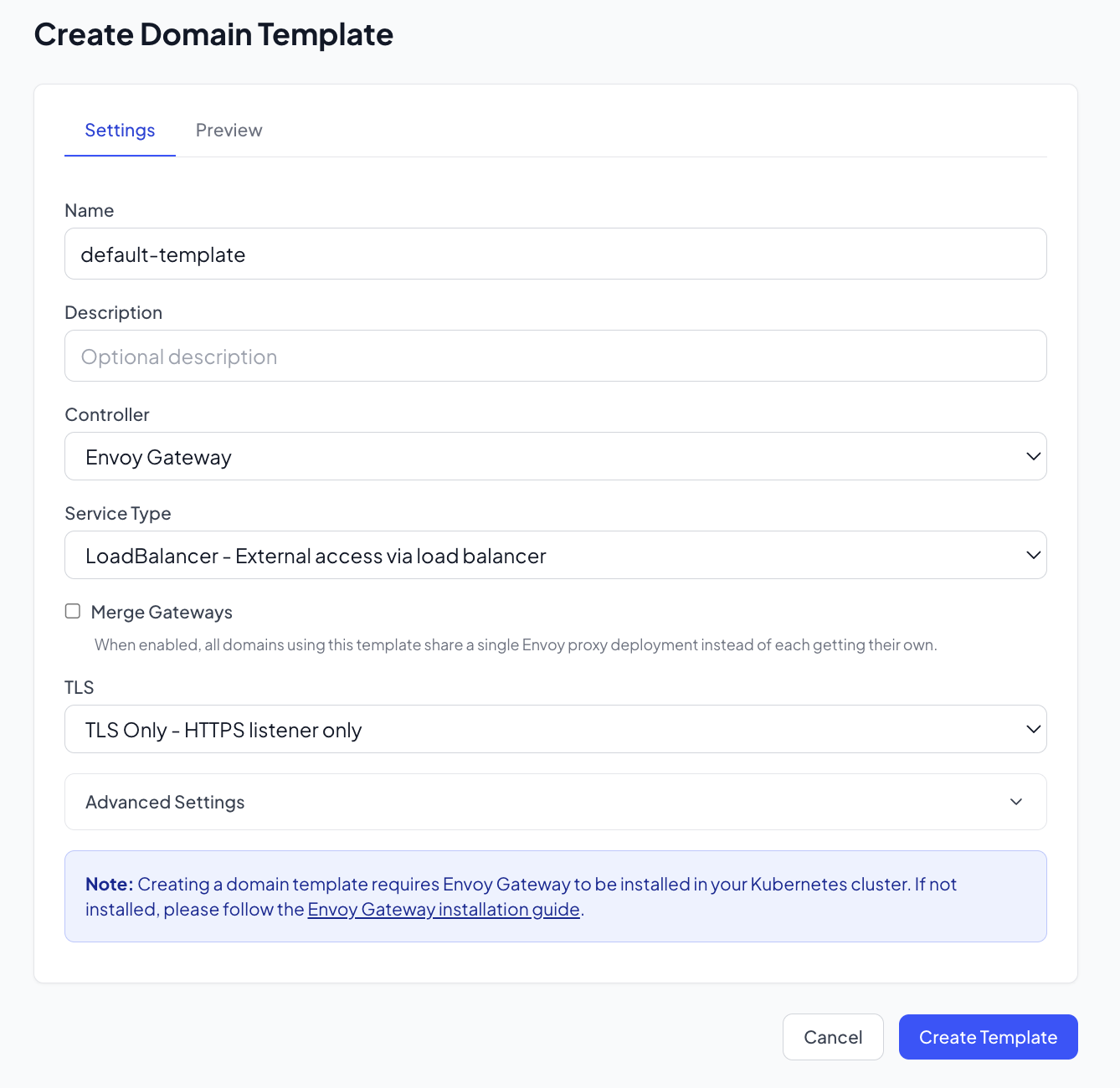Screen dimensions: 1120x1088
Task: Click the Create Domain Template heading
Action: [213, 35]
